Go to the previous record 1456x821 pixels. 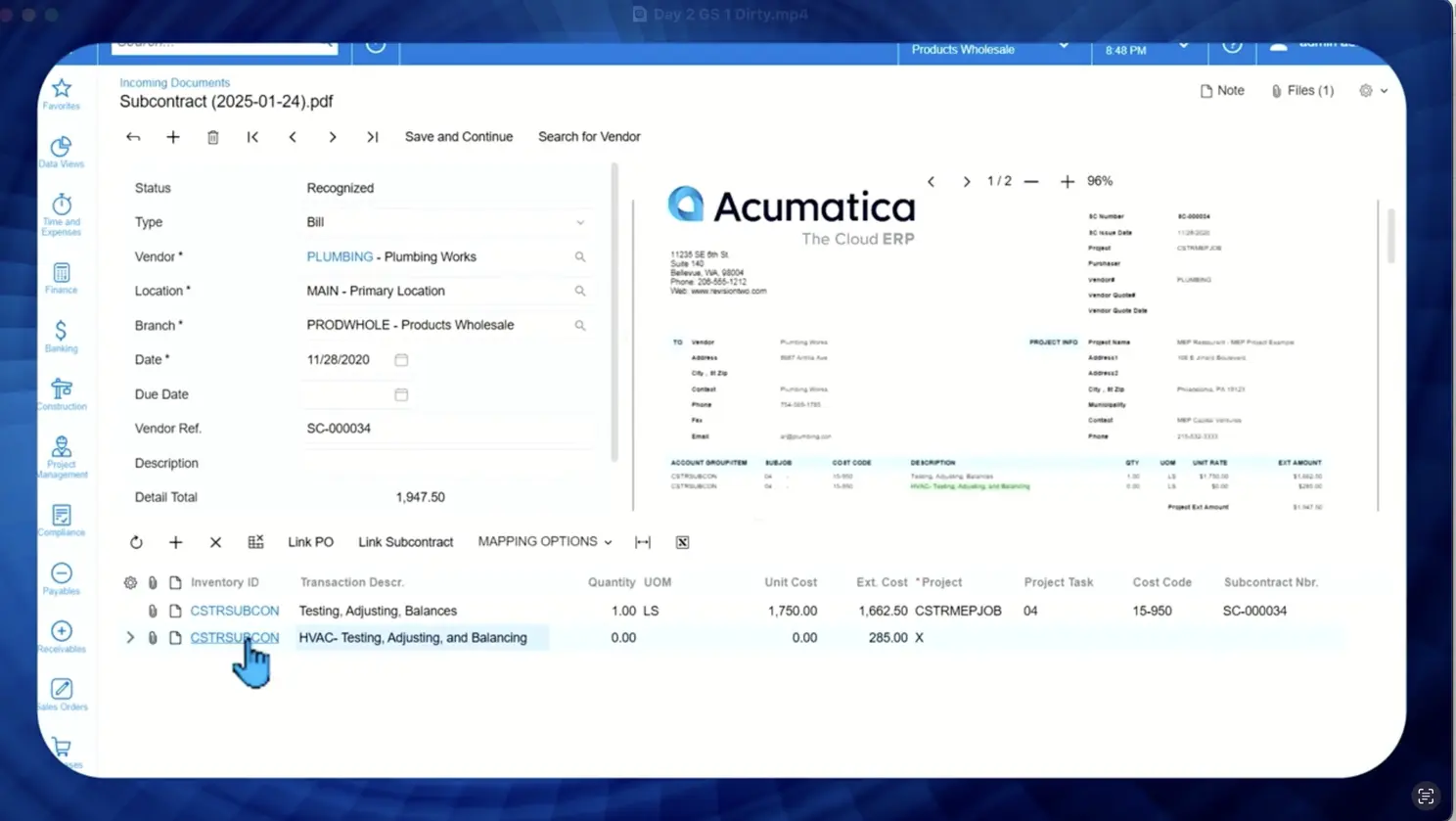click(293, 137)
